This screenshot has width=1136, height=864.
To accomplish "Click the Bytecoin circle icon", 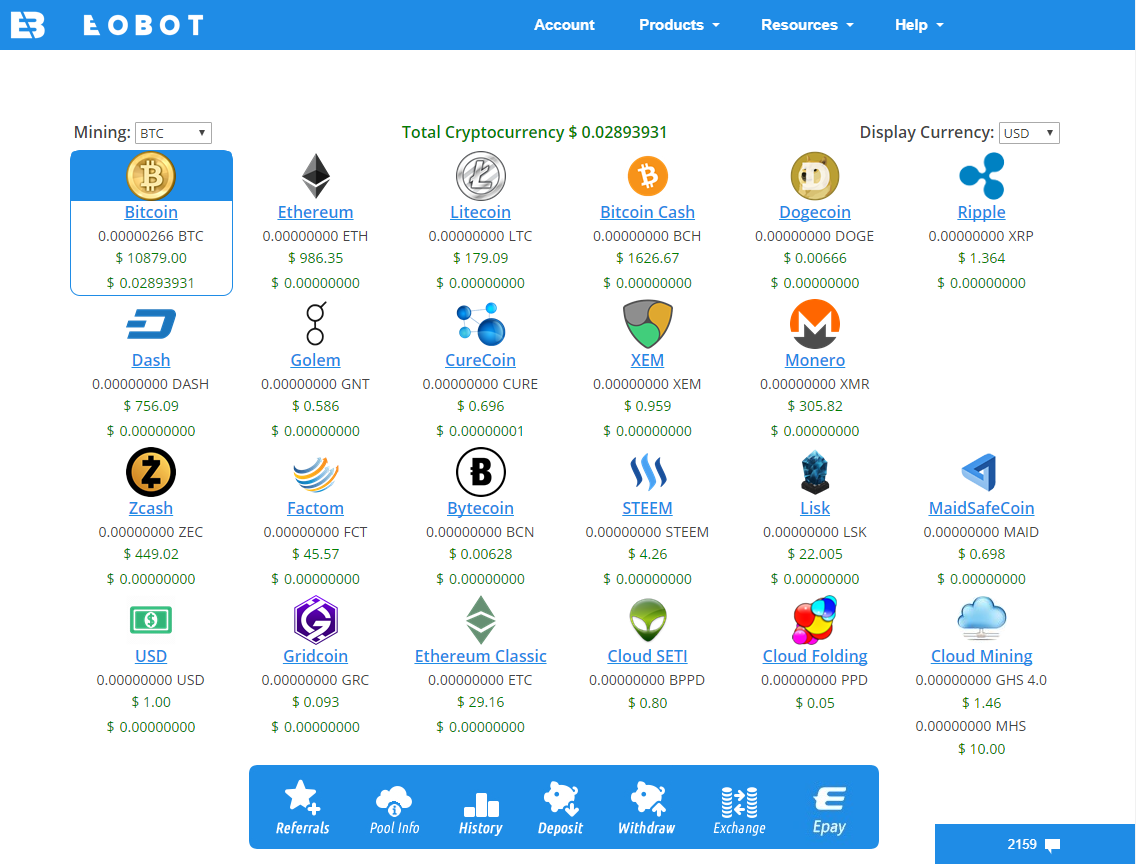I will pos(480,472).
